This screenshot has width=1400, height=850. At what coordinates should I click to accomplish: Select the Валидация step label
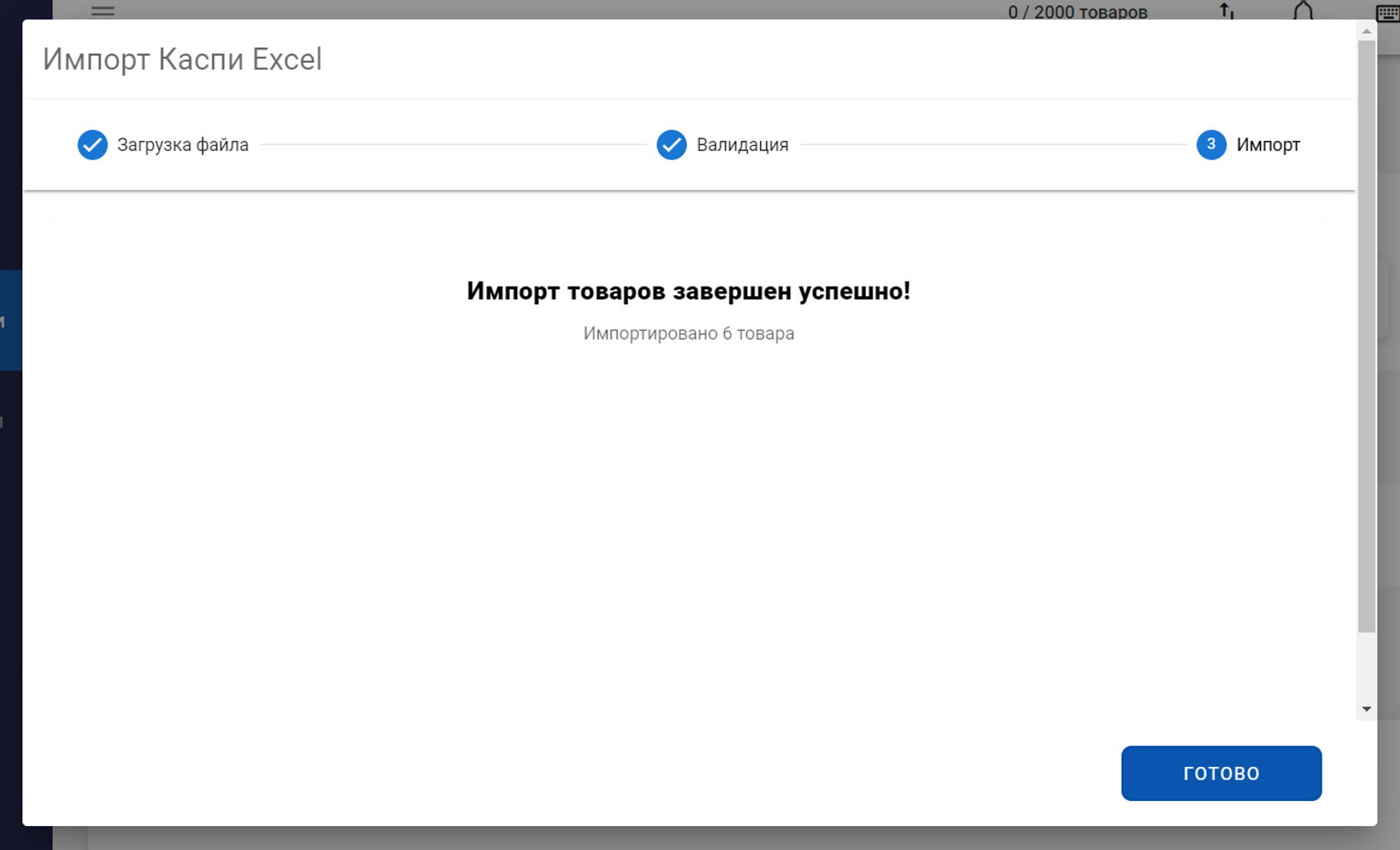pyautogui.click(x=742, y=145)
